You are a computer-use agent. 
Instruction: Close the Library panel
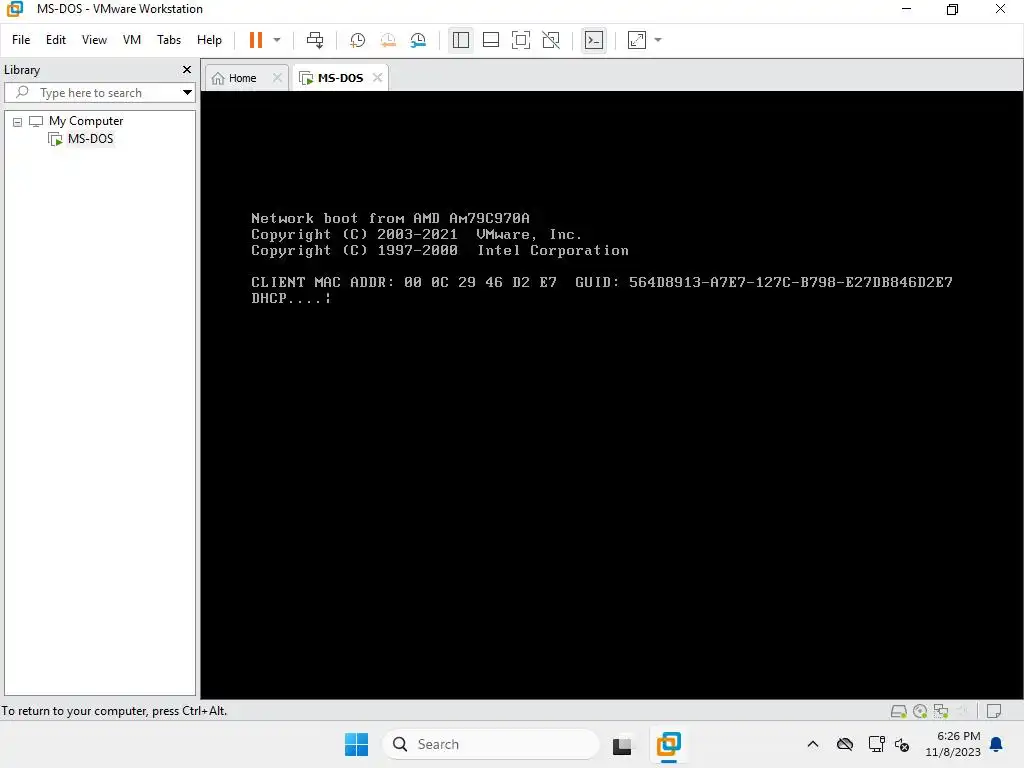pyautogui.click(x=187, y=69)
